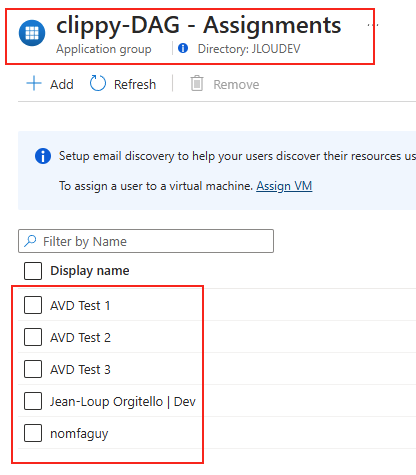This screenshot has height=475, width=416.
Task: Click the Add button label
Action: 62,84
